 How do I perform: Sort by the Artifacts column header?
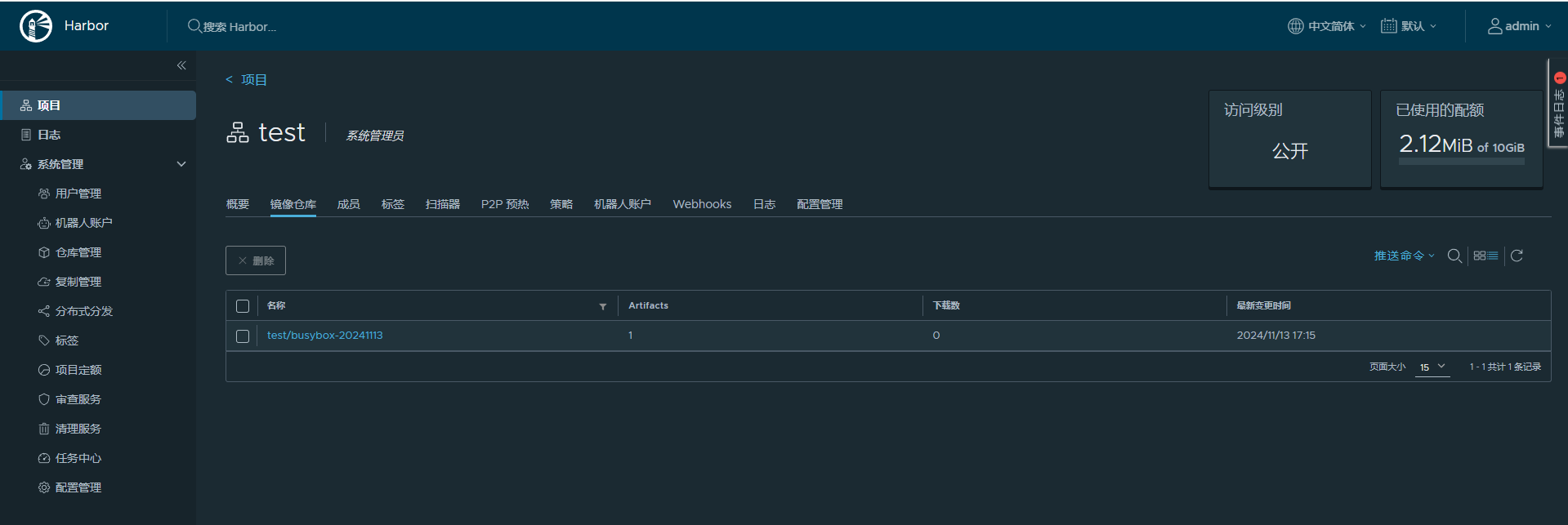click(648, 305)
